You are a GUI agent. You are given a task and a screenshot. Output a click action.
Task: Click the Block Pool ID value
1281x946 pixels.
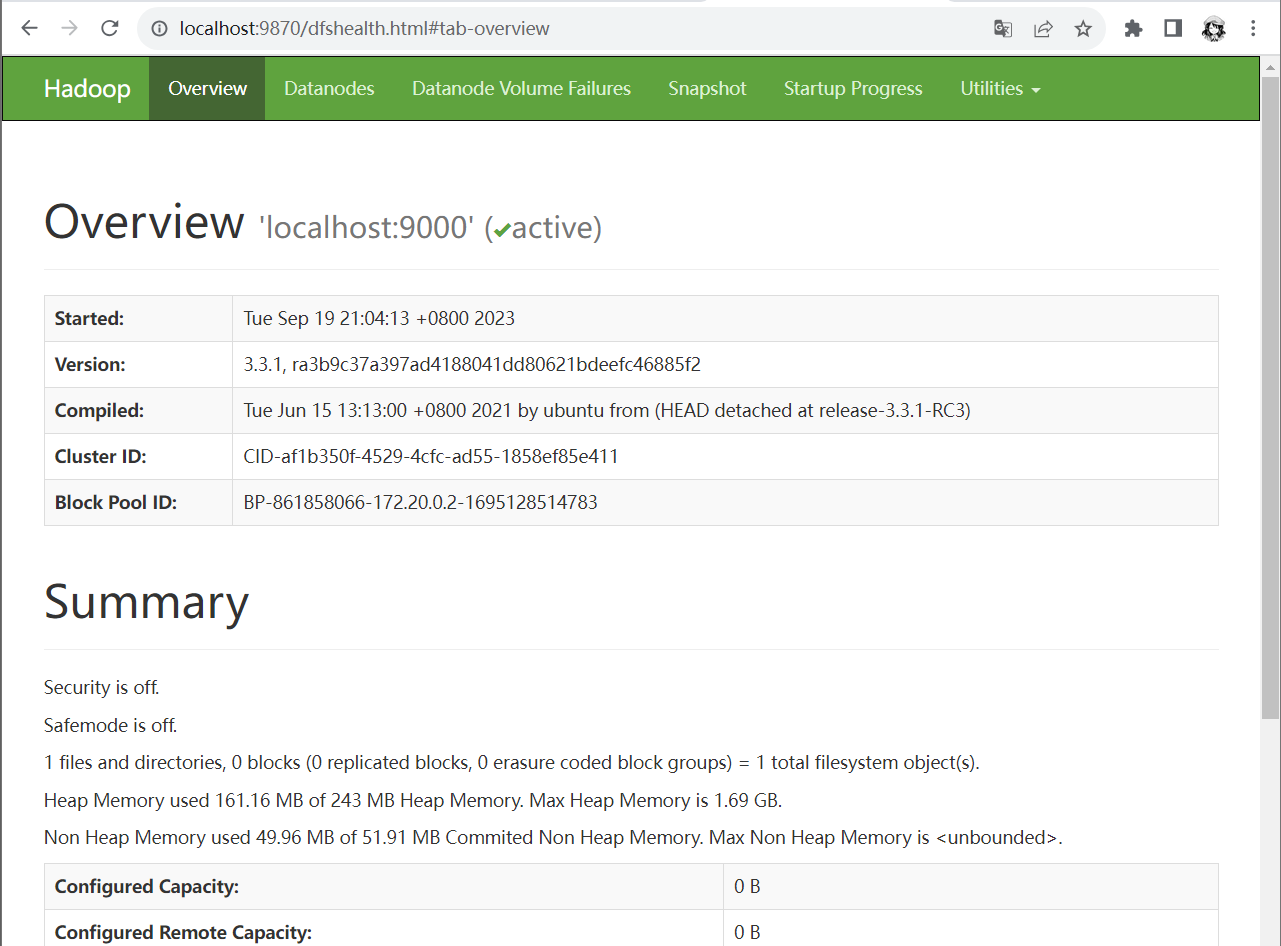point(420,503)
